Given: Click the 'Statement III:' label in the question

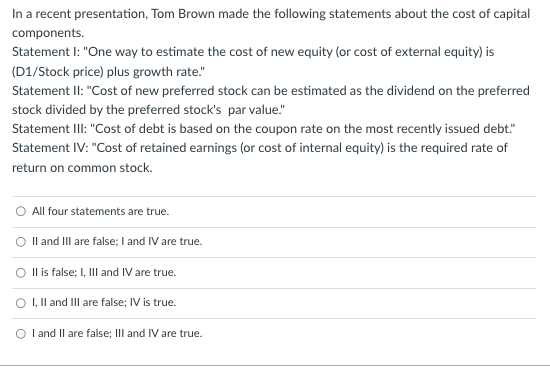Looking at the screenshot, I should 49,129.
